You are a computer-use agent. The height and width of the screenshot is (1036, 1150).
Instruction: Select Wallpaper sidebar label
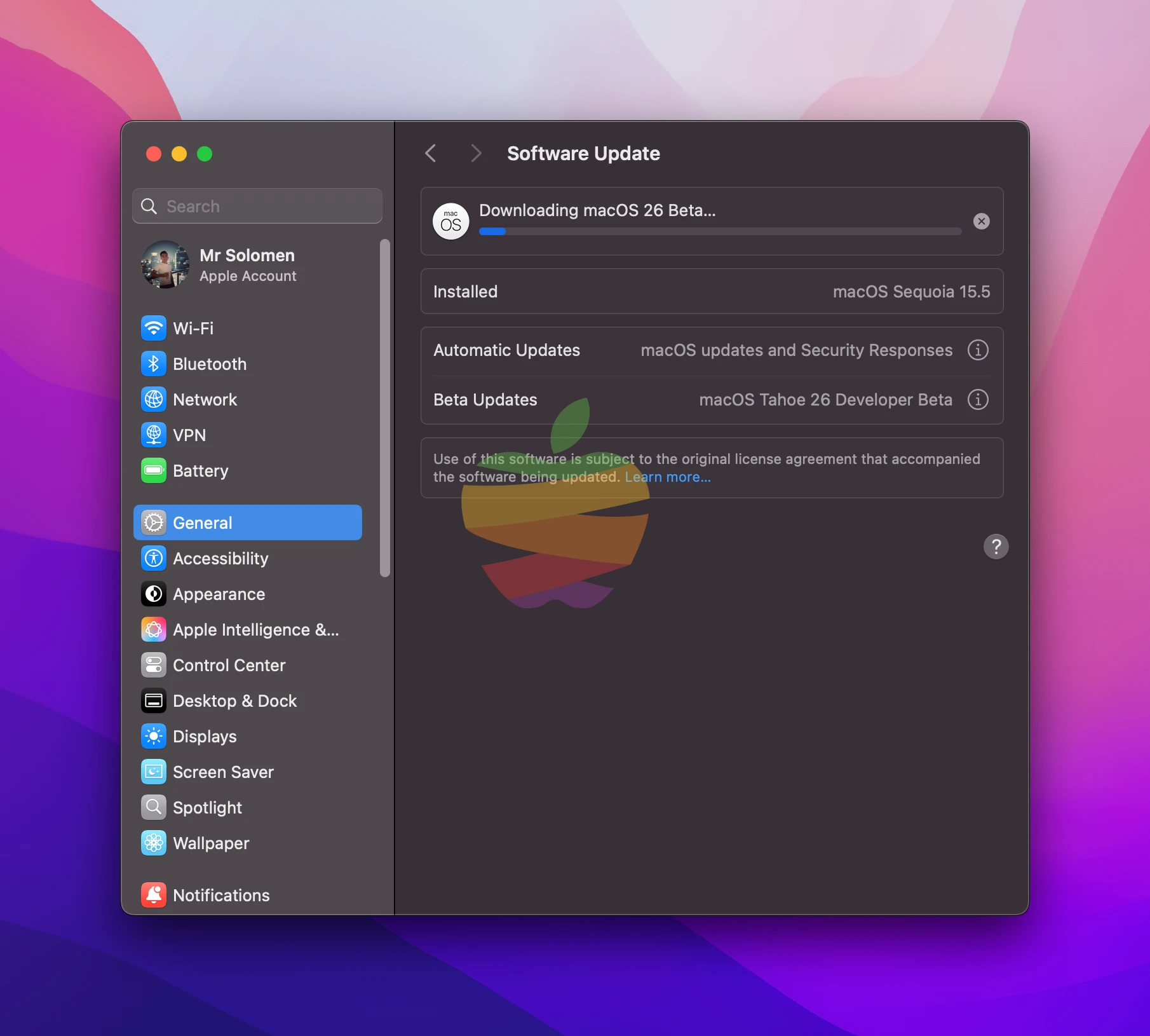(211, 843)
